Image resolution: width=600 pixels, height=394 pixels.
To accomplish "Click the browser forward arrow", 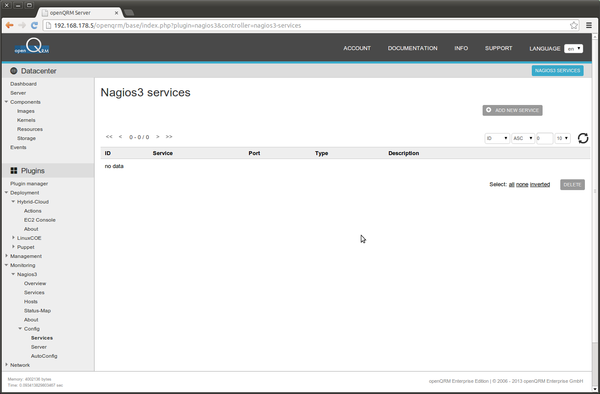I will [22, 25].
